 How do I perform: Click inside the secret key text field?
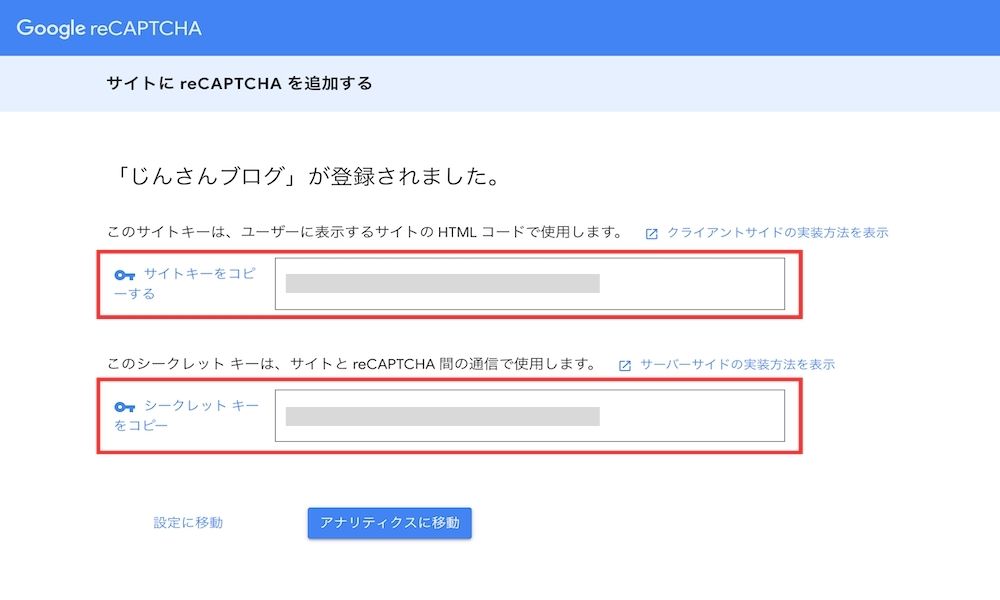530,416
